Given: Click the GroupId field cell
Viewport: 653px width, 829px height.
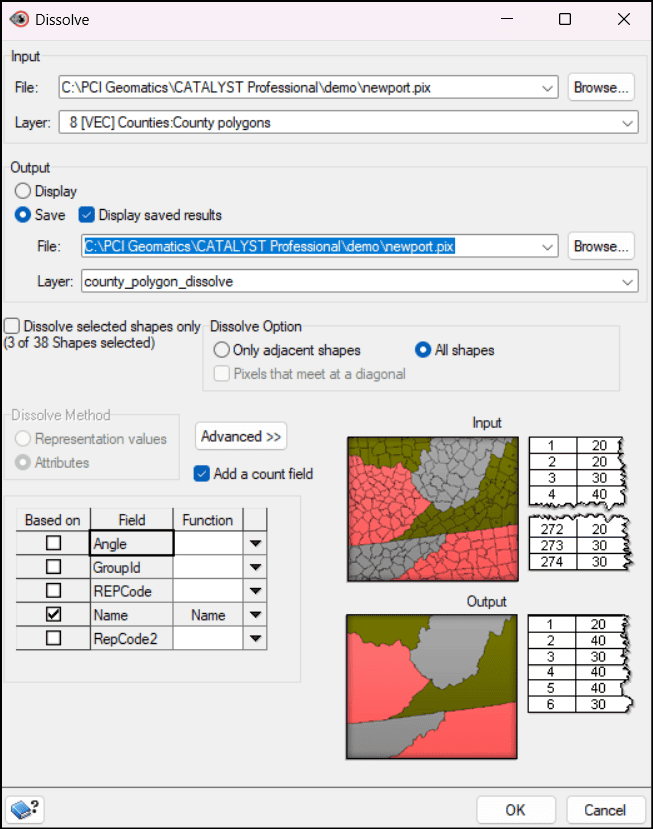Looking at the screenshot, I should tap(132, 567).
